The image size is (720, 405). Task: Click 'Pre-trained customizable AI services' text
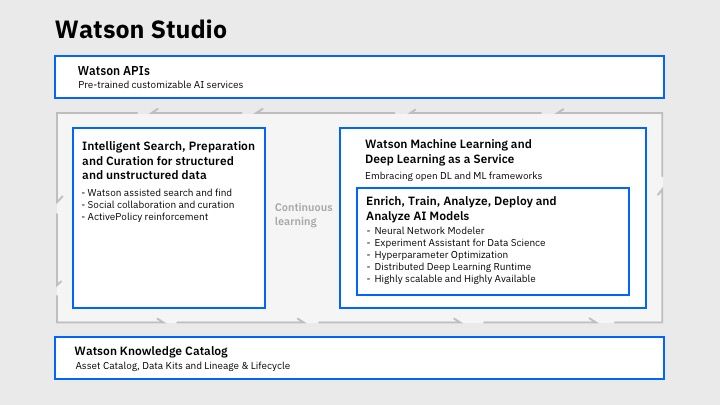[161, 85]
